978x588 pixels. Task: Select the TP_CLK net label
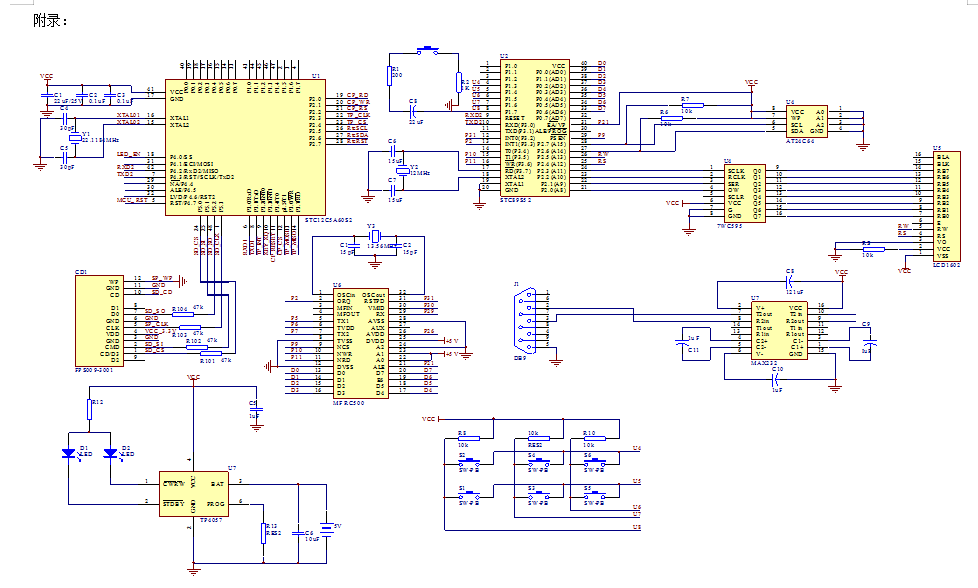pos(359,115)
